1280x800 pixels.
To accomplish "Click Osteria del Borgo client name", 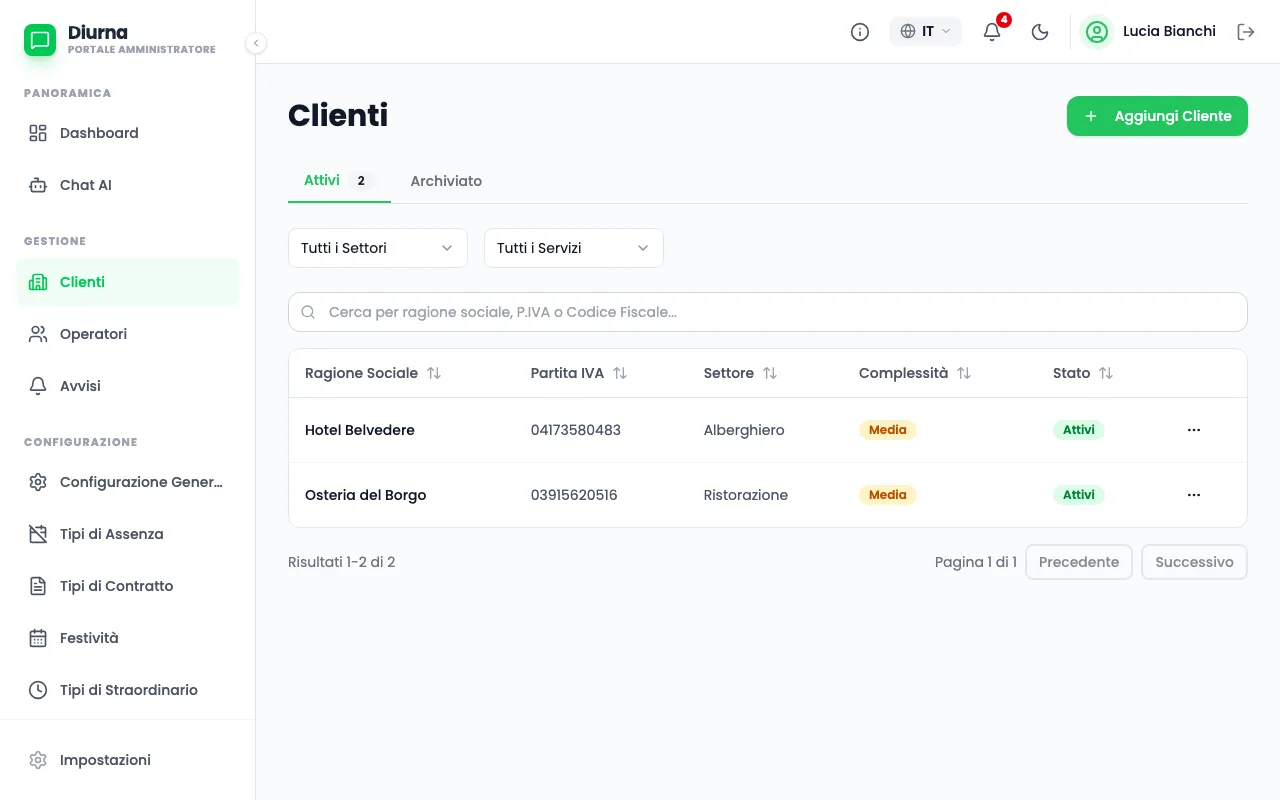I will (x=366, y=495).
